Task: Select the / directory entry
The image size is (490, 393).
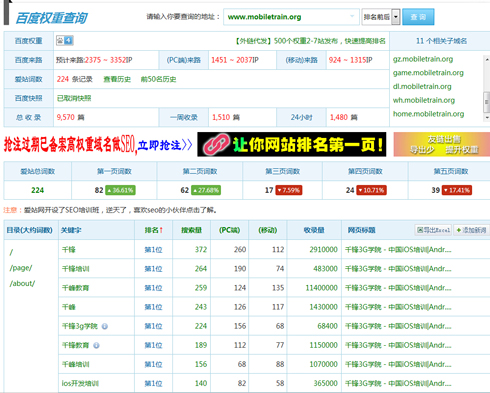Action: pyautogui.click(x=11, y=252)
